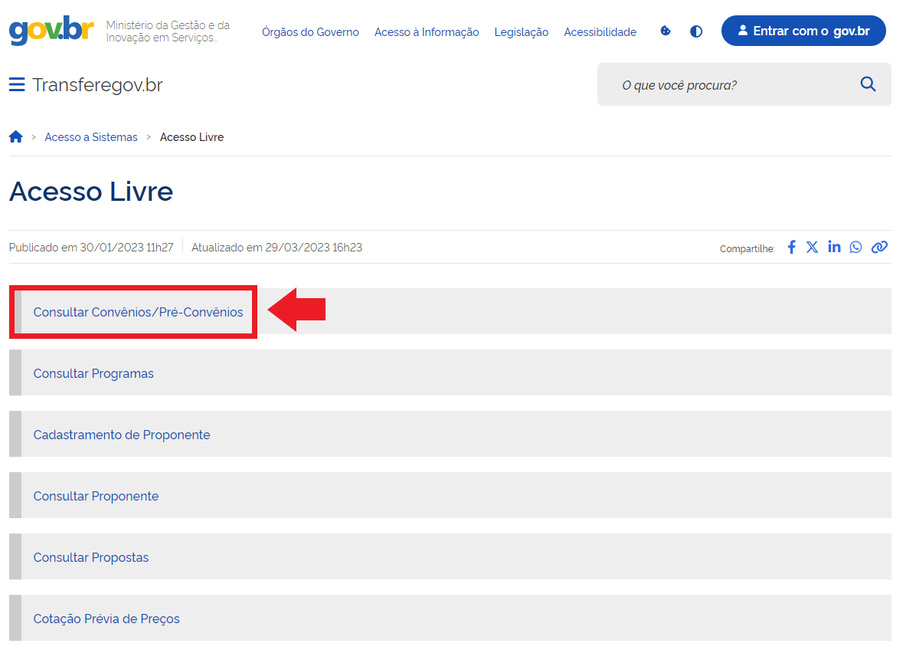
Task: Copy the page link using the link icon
Action: click(x=879, y=246)
